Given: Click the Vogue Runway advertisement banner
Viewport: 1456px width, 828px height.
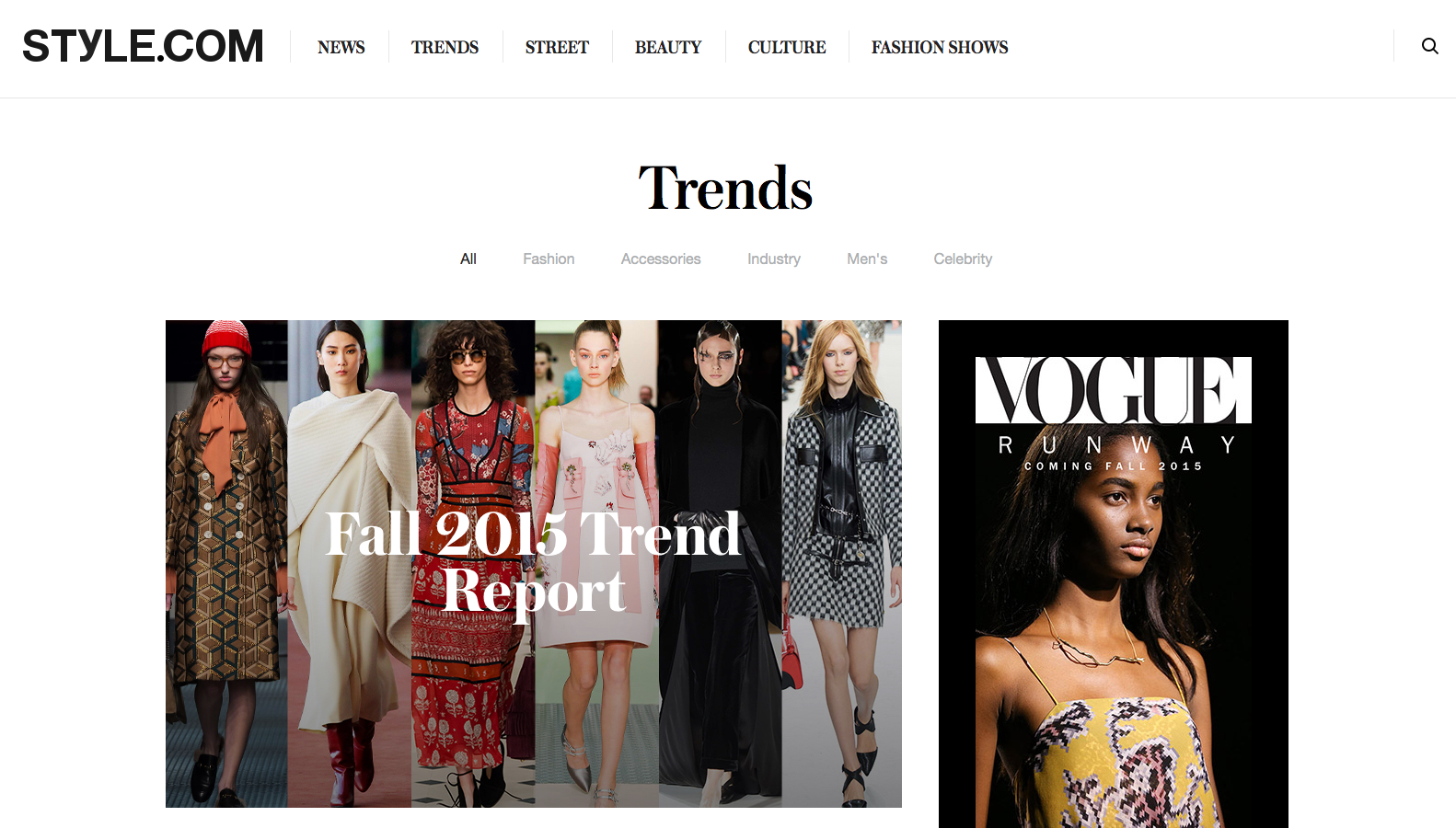Looking at the screenshot, I should tap(1114, 574).
